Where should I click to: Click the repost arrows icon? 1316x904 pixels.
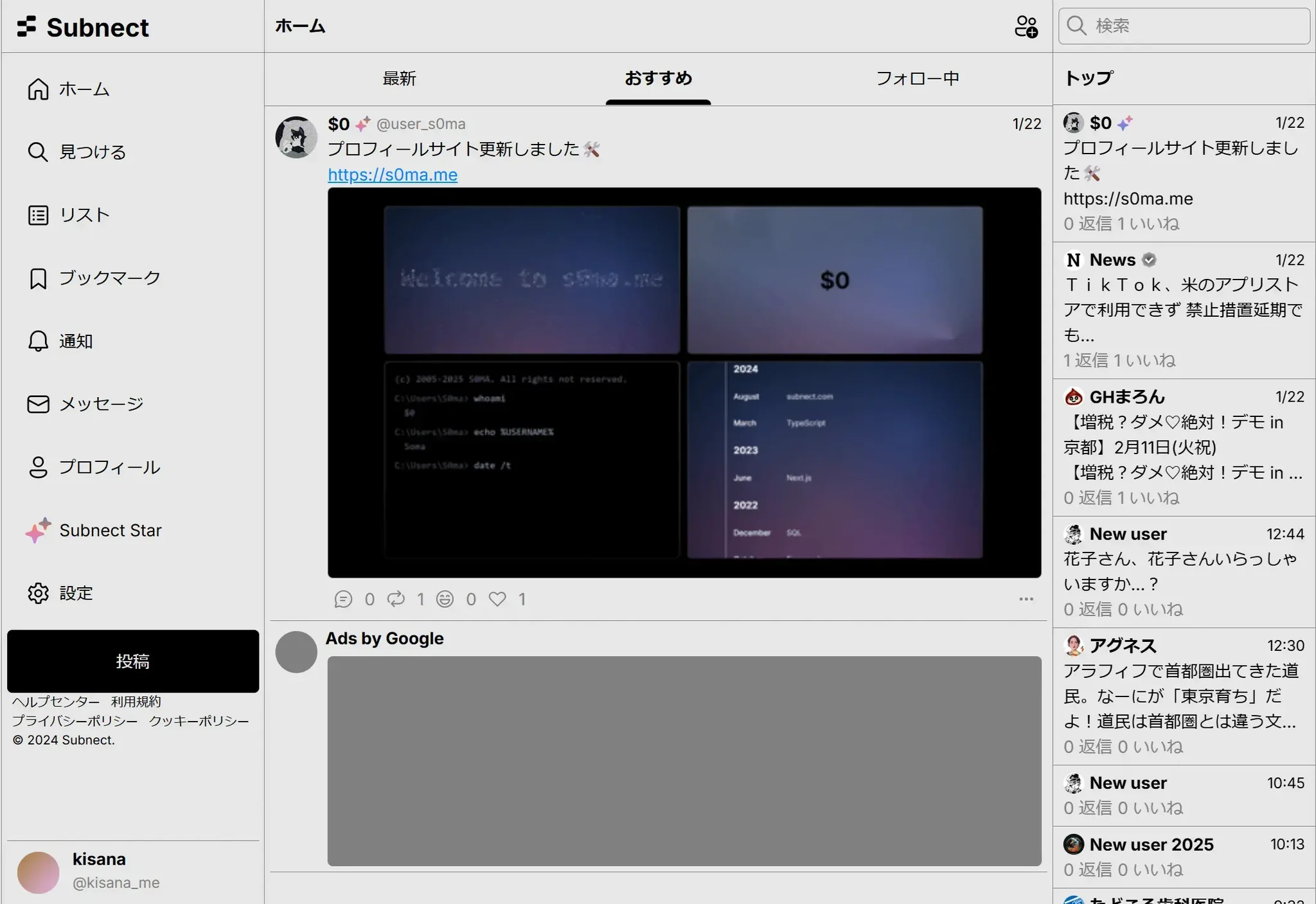click(396, 599)
